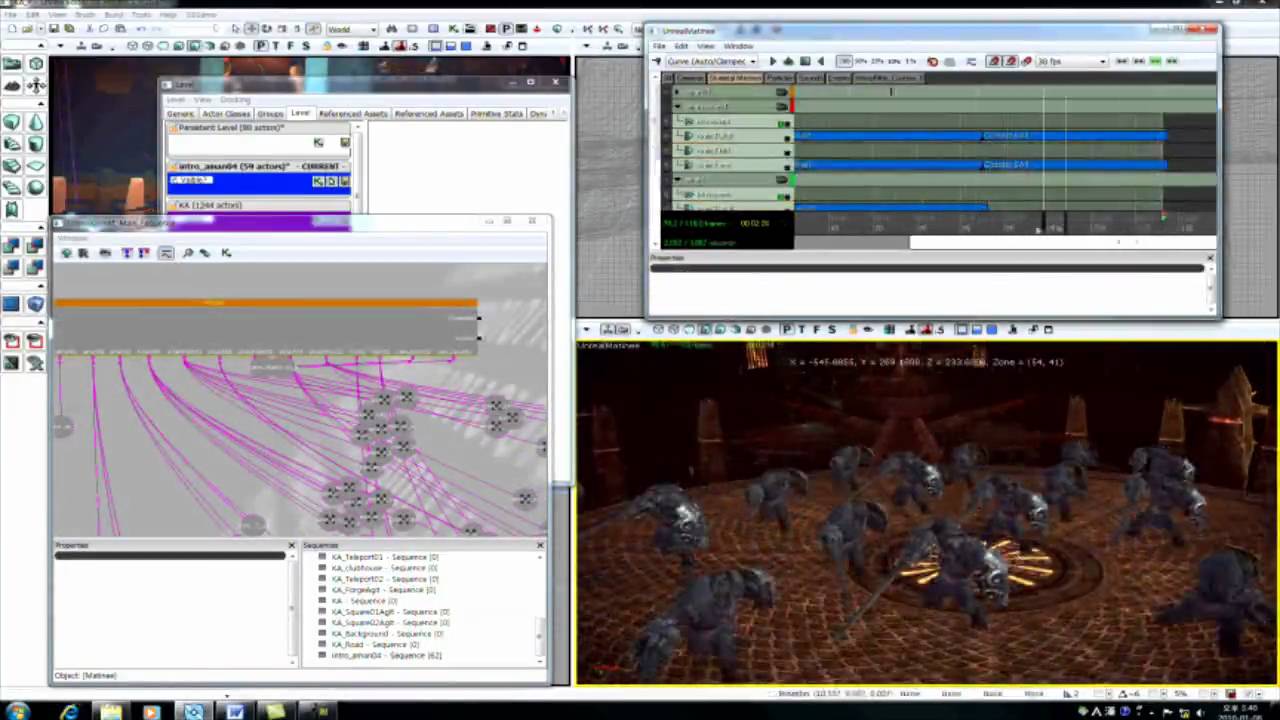Screen dimensions: 1280x720
Task: Open Brush menu in main editor
Action: [x=85, y=15]
